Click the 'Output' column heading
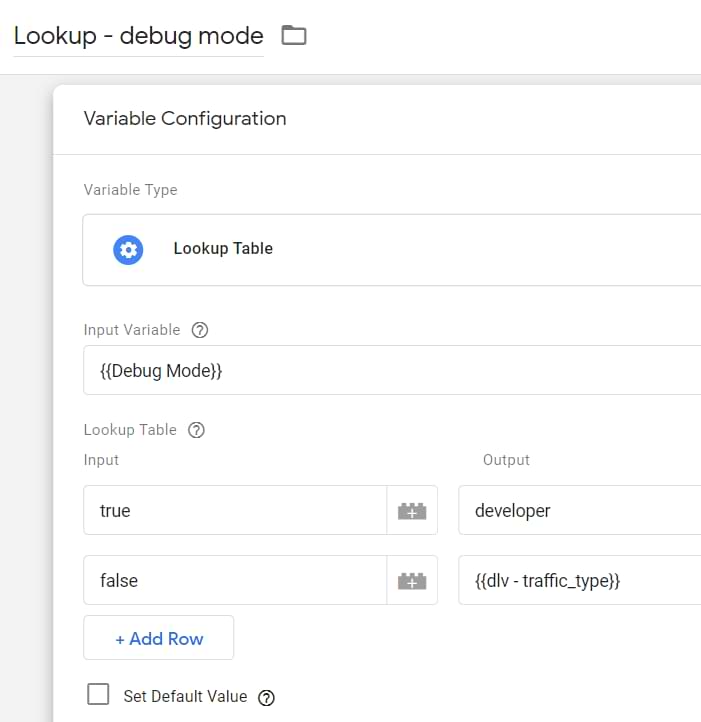Image resolution: width=701 pixels, height=722 pixels. coord(506,460)
